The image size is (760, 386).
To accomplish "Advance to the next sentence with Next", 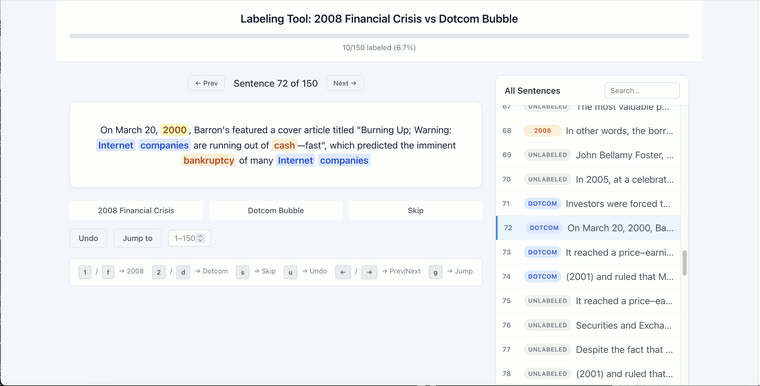I will coord(345,83).
